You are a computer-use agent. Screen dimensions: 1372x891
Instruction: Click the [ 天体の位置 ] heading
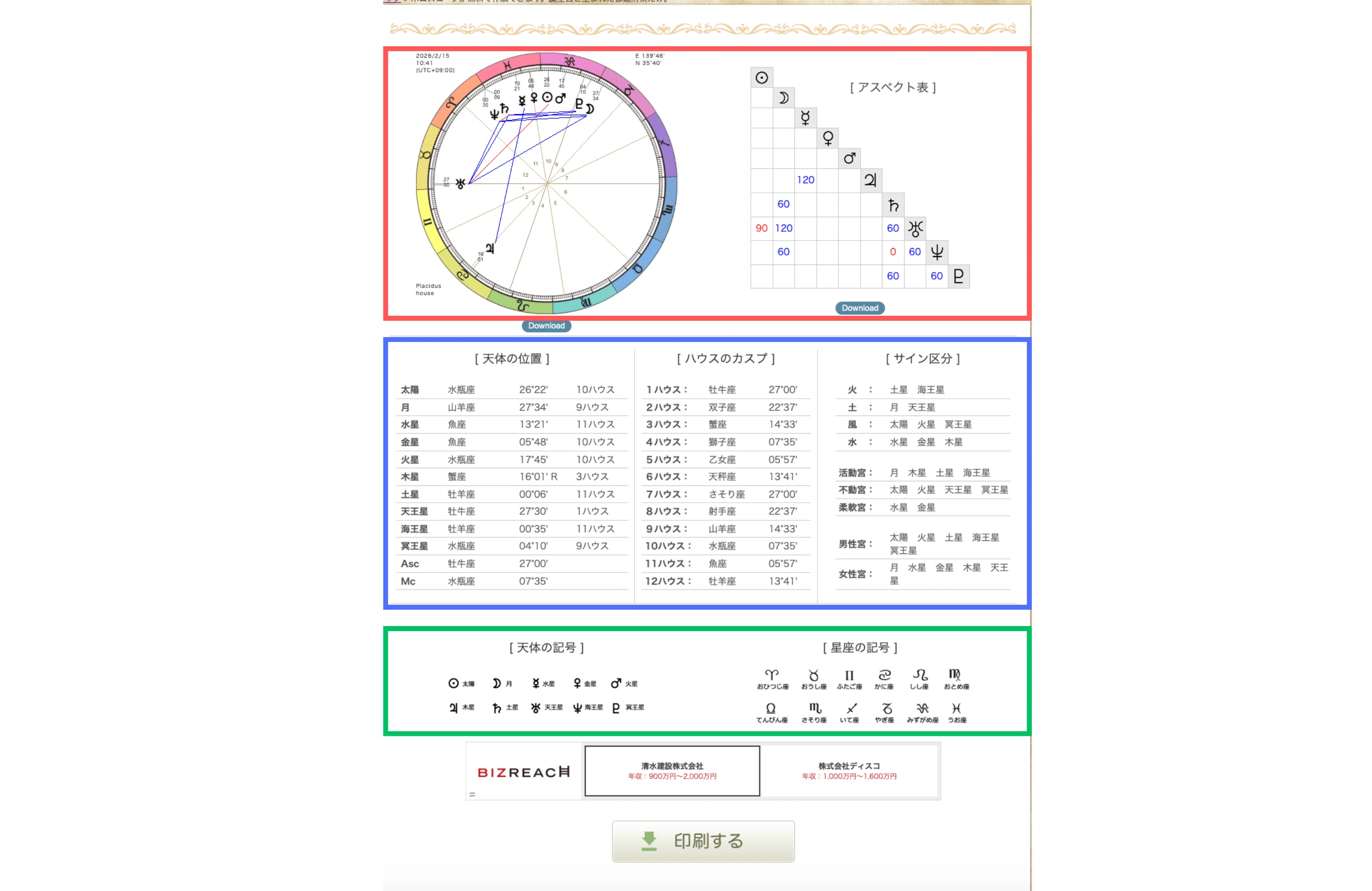point(512,359)
